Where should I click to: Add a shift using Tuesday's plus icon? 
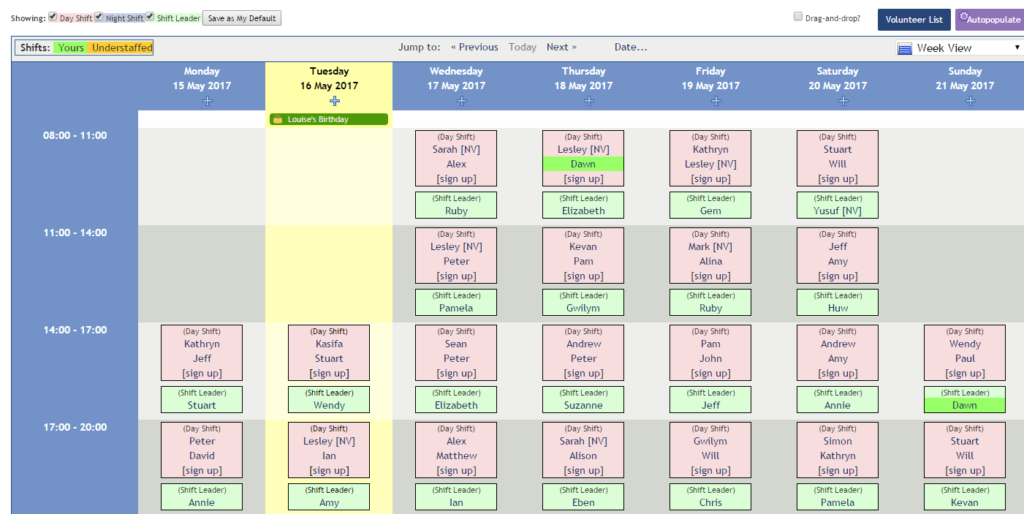point(334,101)
